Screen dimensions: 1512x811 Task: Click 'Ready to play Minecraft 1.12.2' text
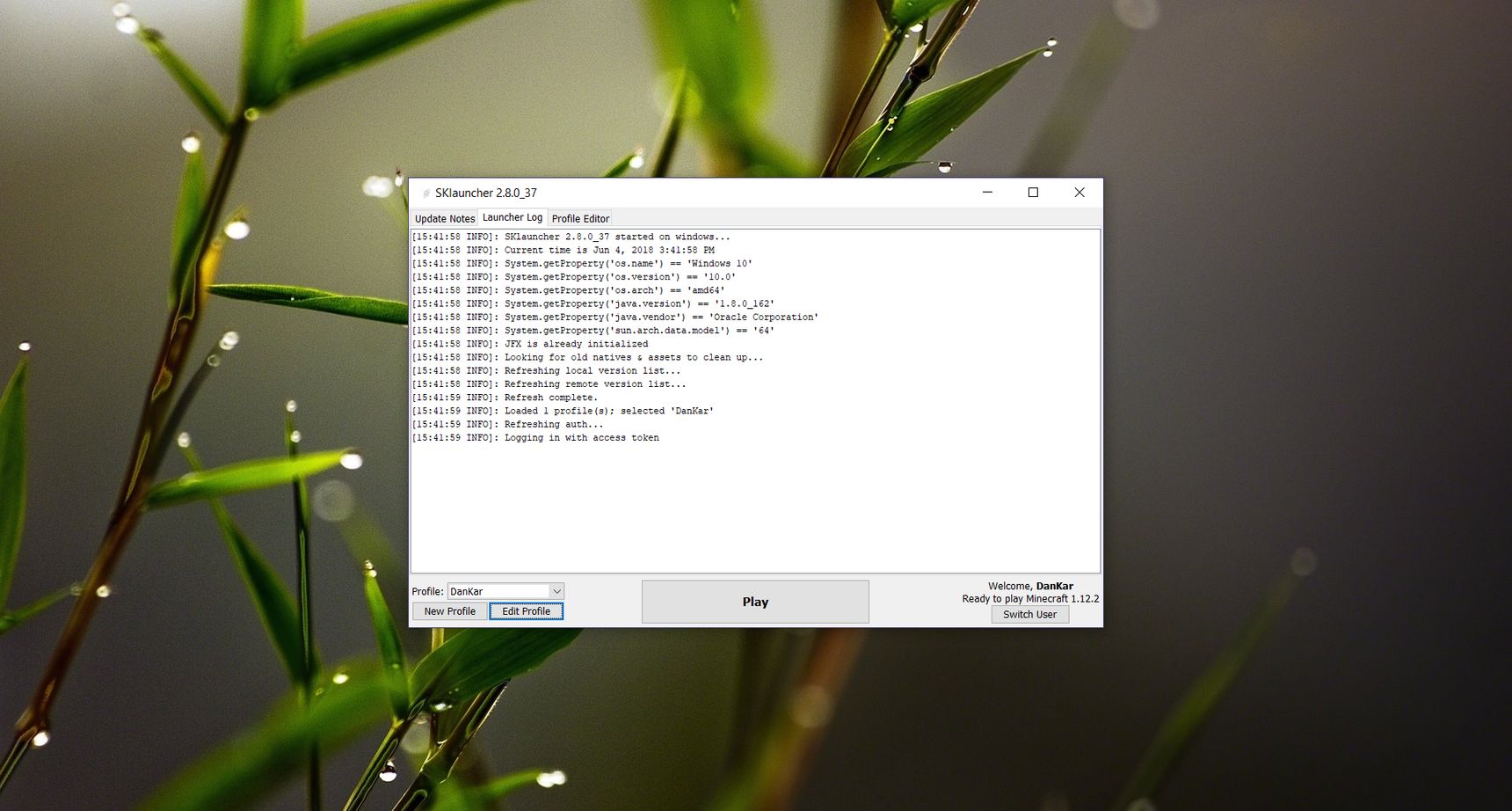coord(1030,599)
